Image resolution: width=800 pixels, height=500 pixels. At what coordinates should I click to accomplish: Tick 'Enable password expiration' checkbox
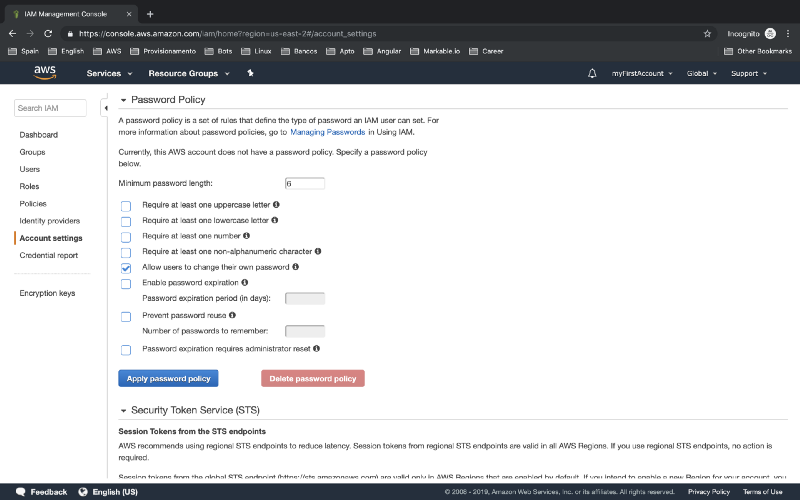(x=126, y=284)
